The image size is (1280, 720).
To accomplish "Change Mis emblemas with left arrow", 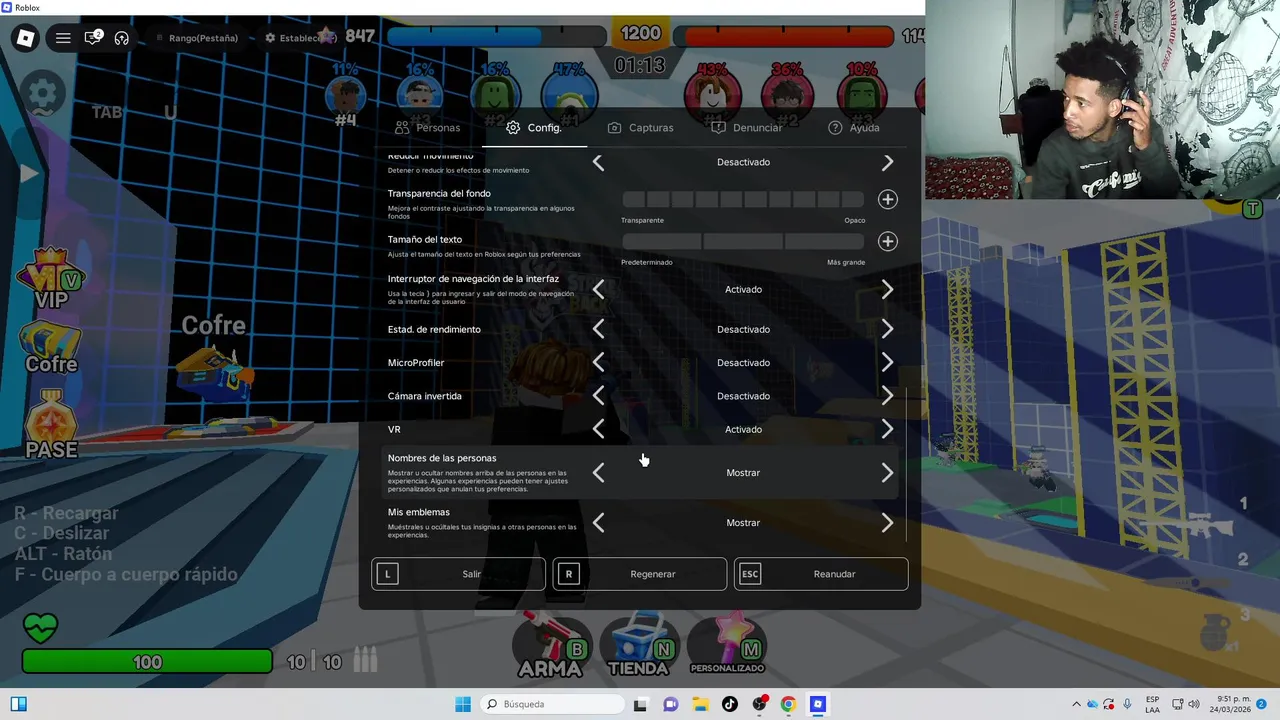I will point(598,522).
